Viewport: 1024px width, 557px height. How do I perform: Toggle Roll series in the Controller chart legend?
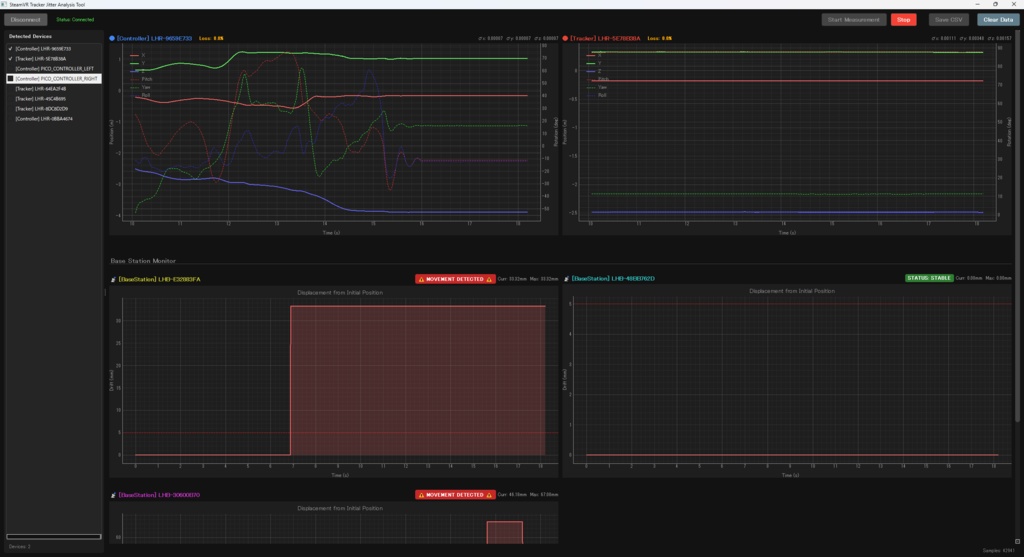click(140, 95)
